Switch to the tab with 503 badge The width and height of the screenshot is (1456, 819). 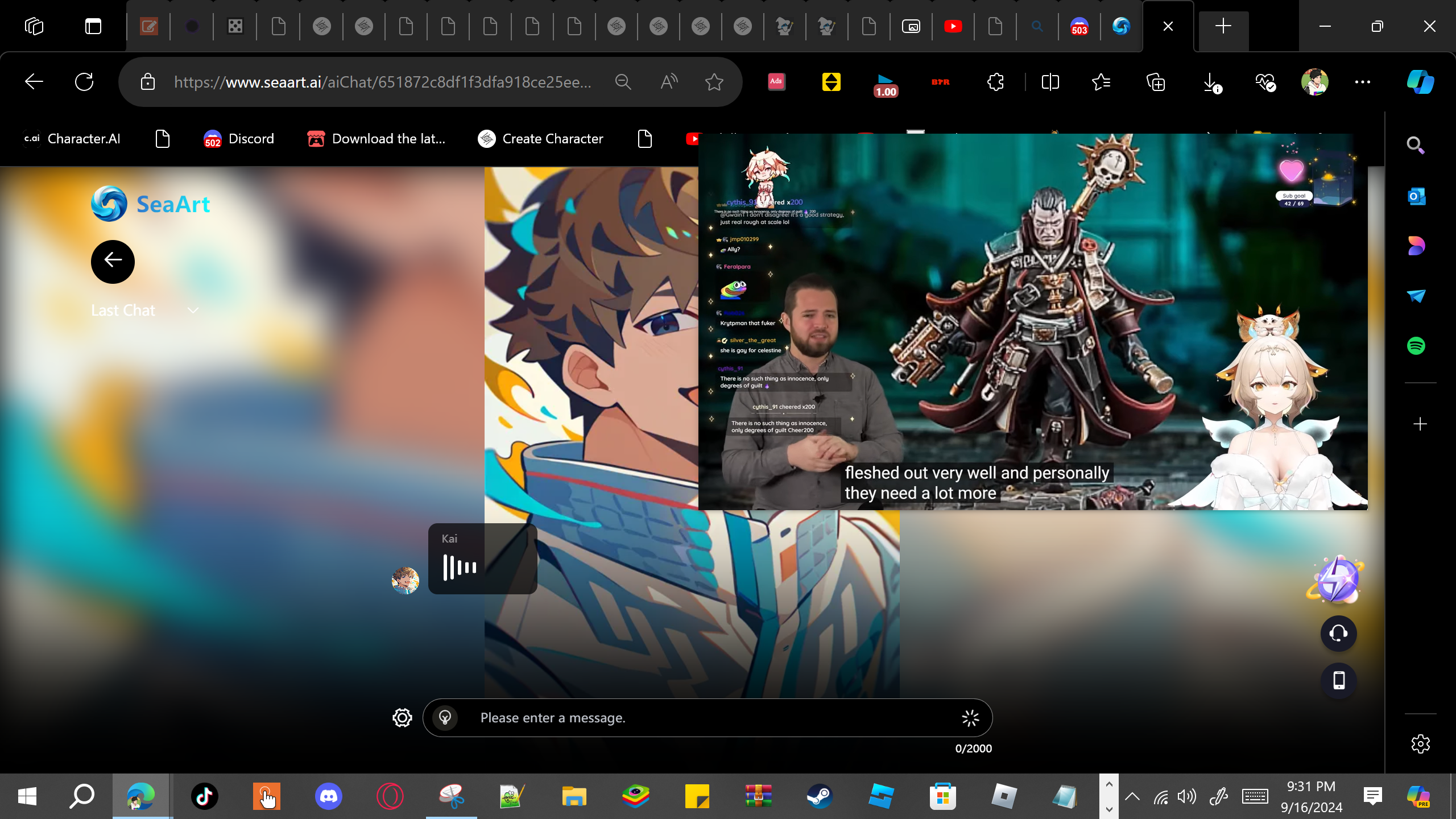[1079, 27]
